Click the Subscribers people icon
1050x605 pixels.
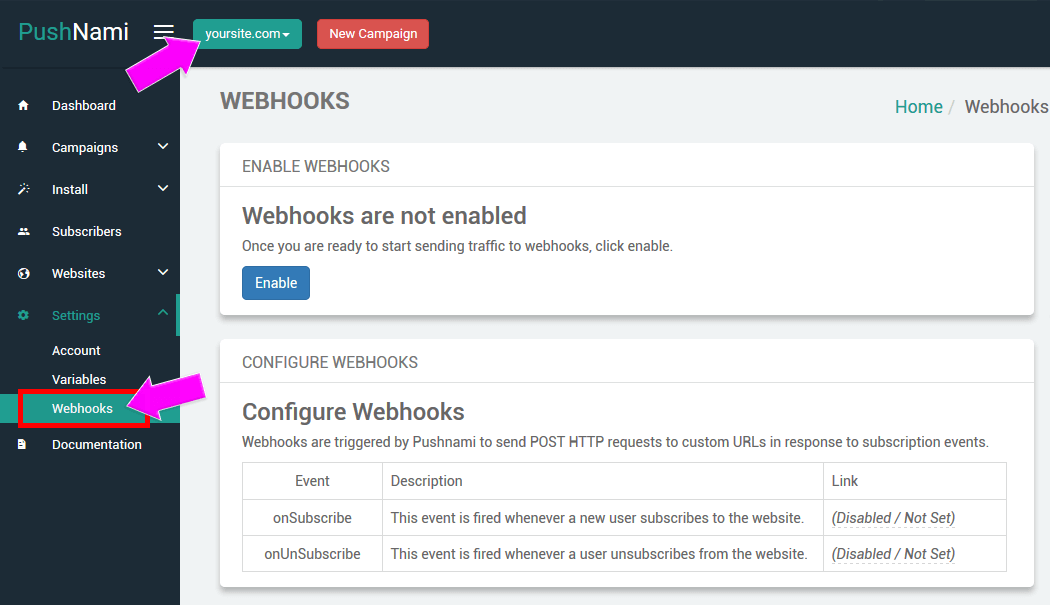[x=24, y=232]
